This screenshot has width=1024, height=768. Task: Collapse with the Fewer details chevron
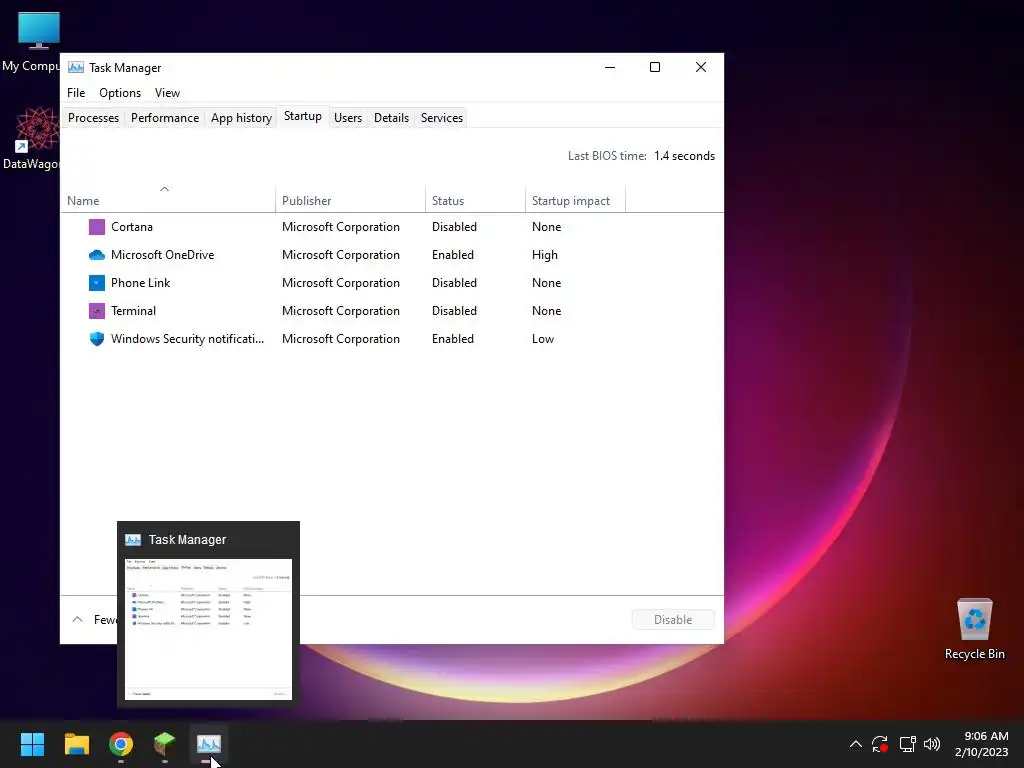click(77, 620)
